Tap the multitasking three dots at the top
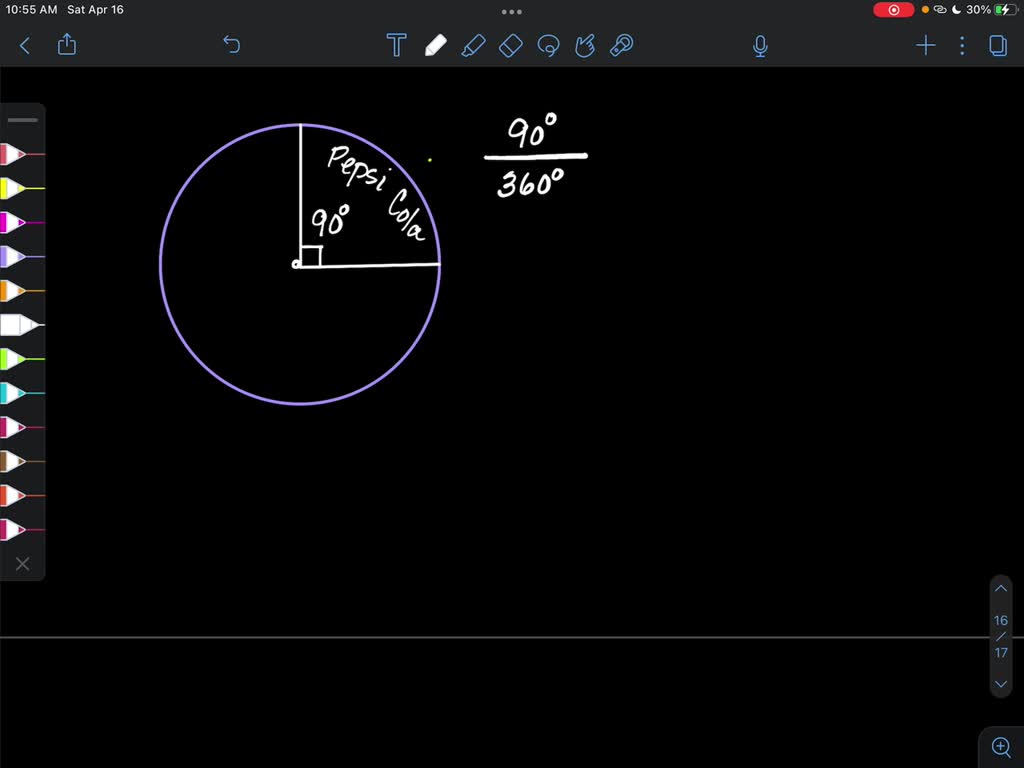1024x768 pixels. pyautogui.click(x=511, y=12)
